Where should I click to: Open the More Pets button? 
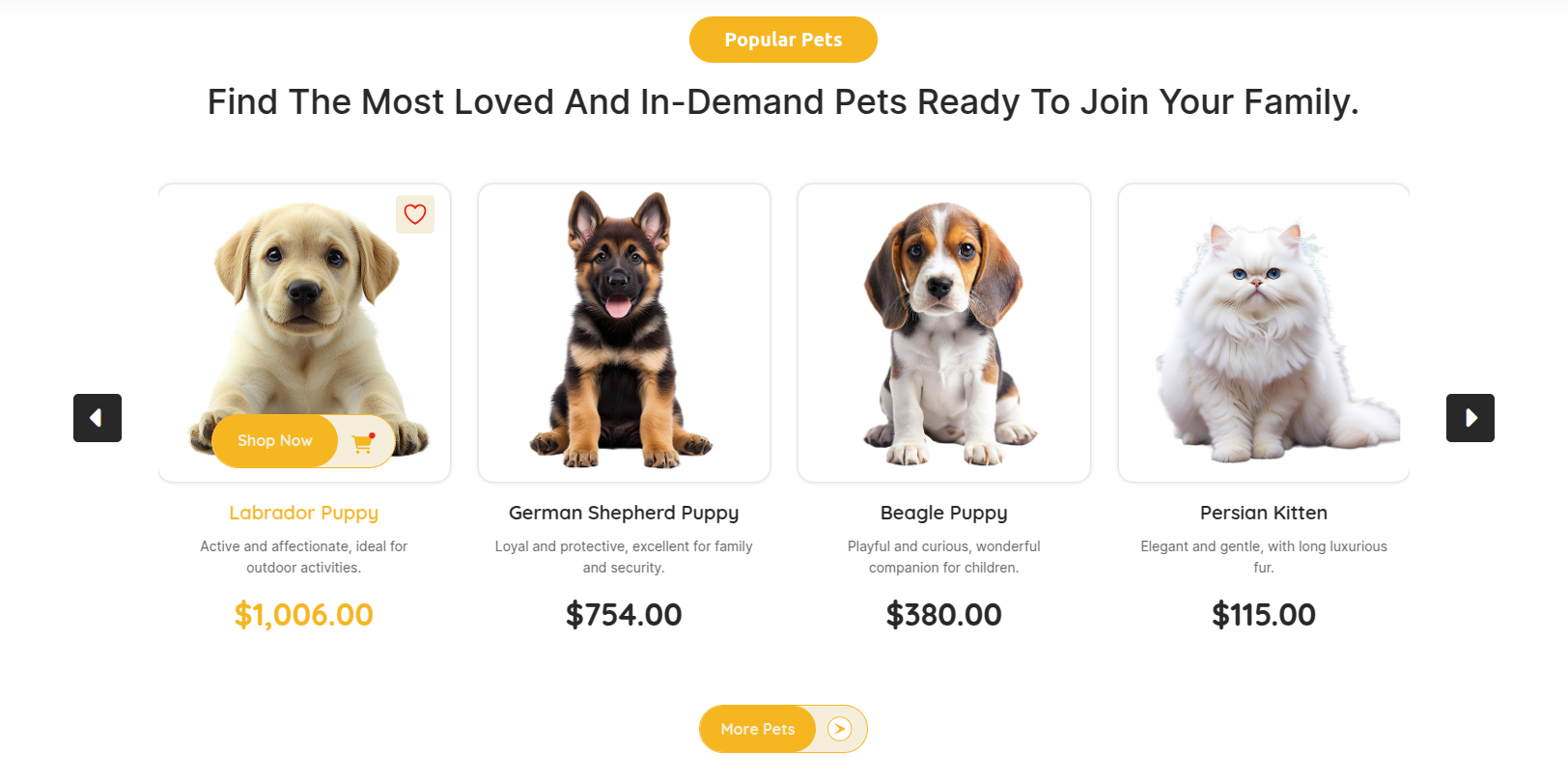tap(758, 729)
